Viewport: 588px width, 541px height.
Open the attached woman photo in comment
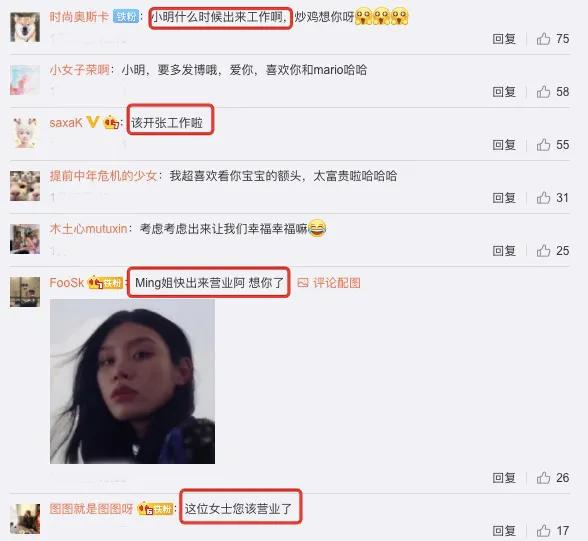tap(132, 381)
